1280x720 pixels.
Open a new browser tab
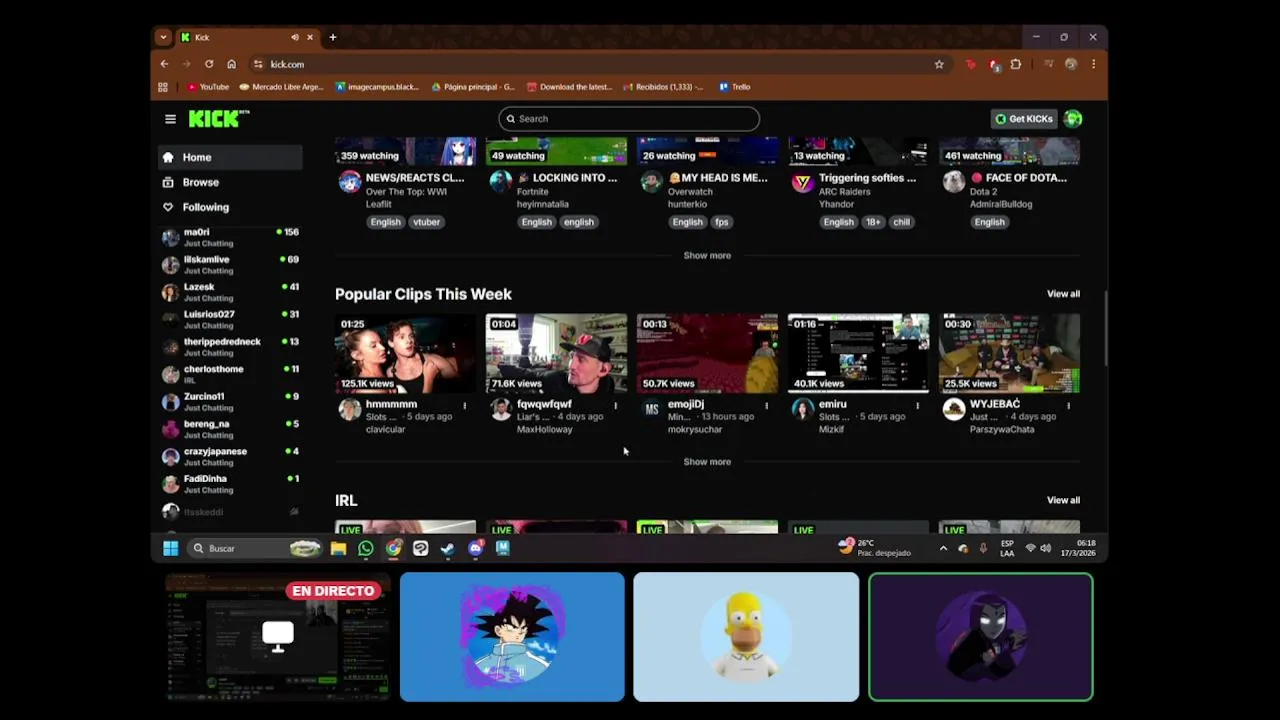(x=333, y=37)
